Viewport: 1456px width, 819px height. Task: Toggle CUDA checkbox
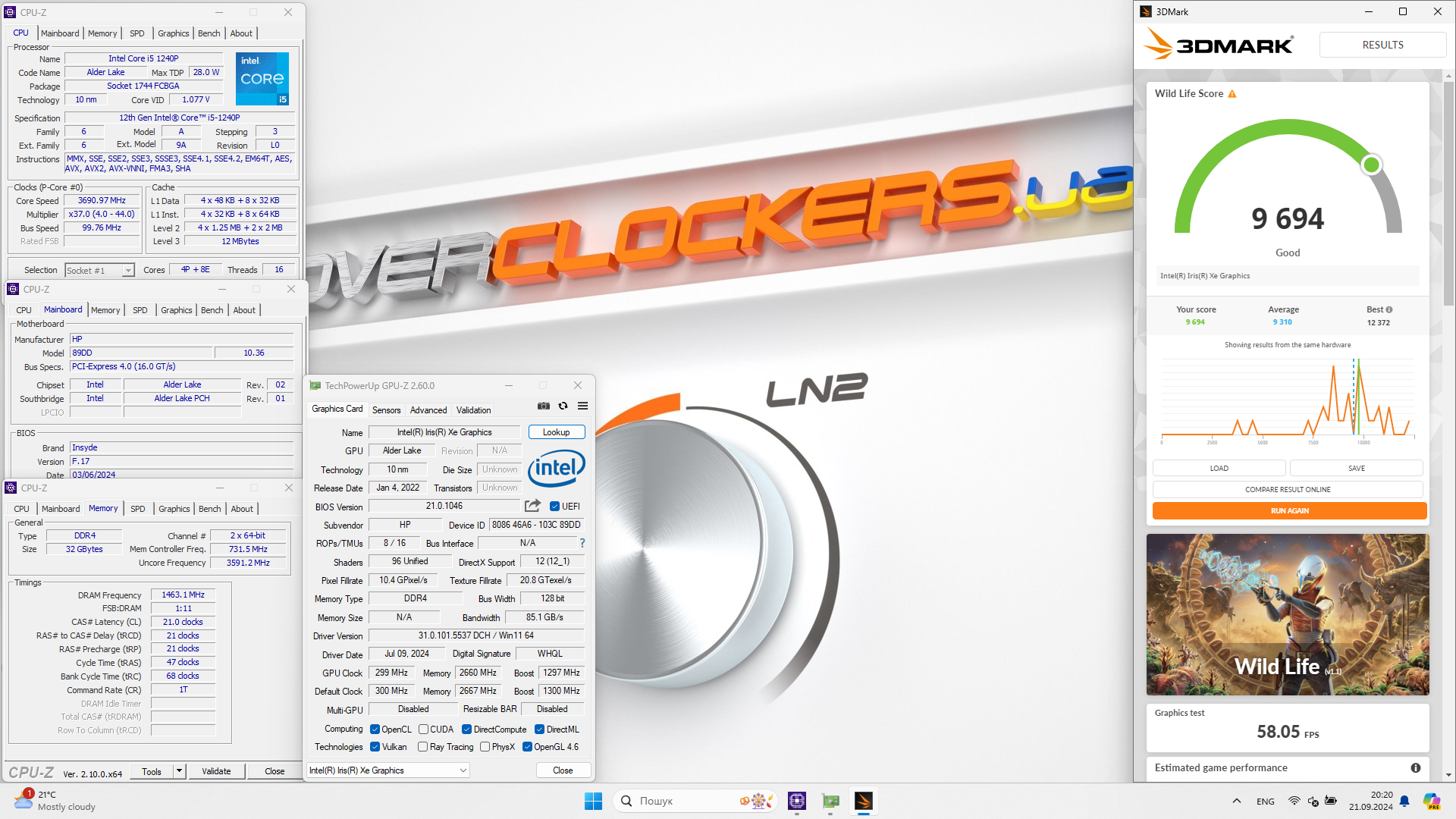[423, 730]
